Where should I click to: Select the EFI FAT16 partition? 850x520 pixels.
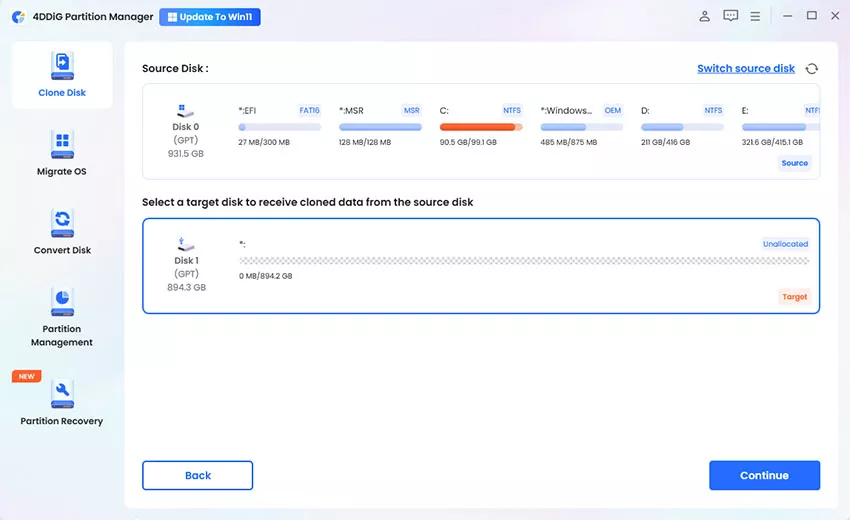point(279,127)
